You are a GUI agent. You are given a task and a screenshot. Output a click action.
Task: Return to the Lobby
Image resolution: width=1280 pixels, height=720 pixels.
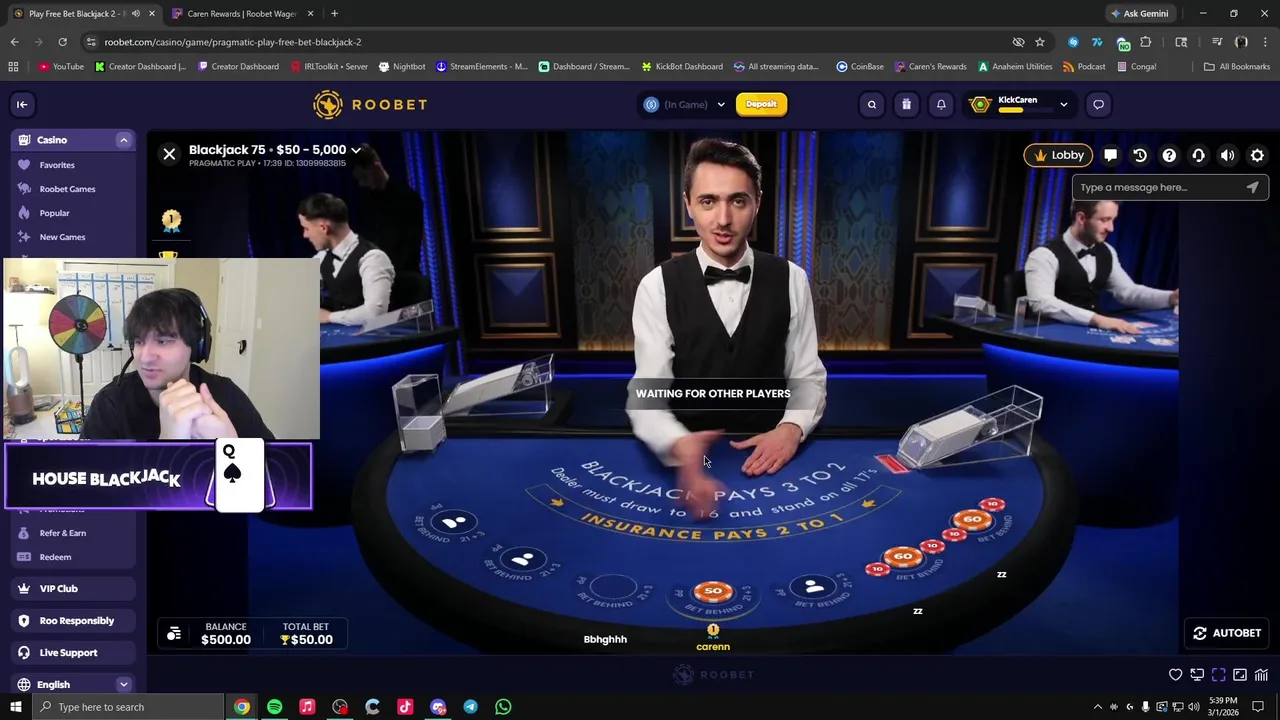pos(1058,155)
